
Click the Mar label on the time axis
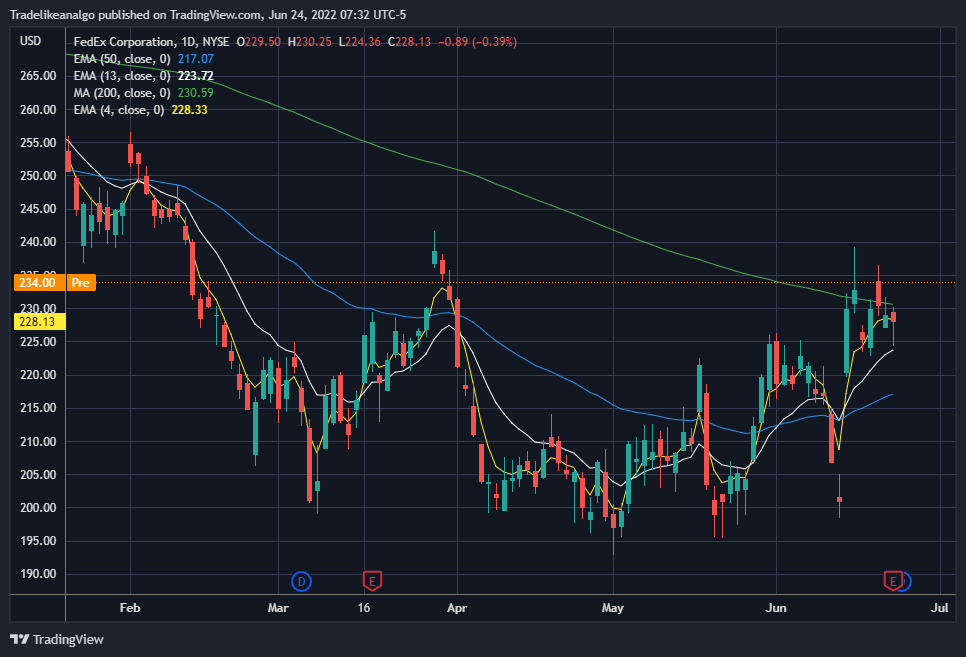point(278,608)
